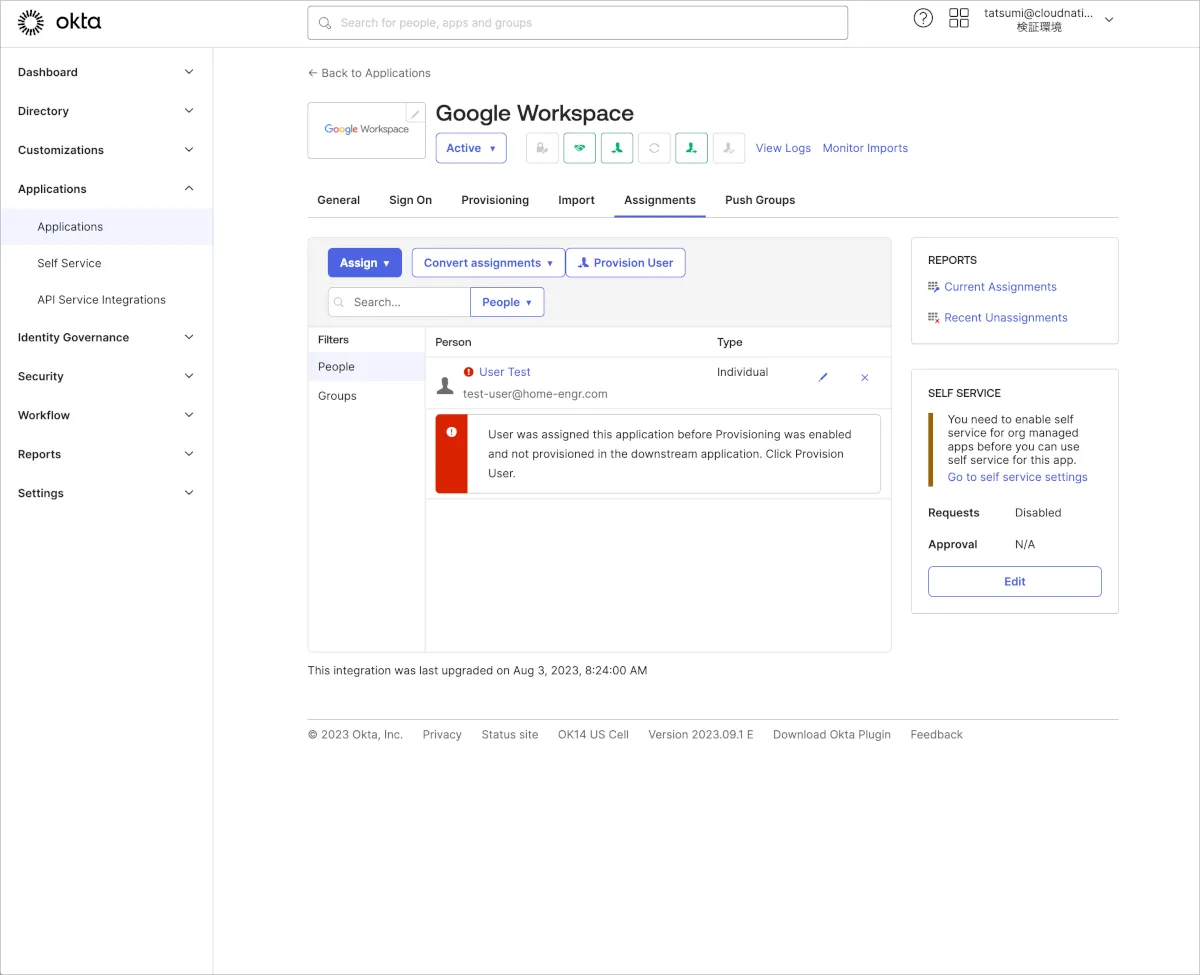Click the grey sync arrows status icon
Viewport: 1200px width, 975px height.
coord(654,148)
